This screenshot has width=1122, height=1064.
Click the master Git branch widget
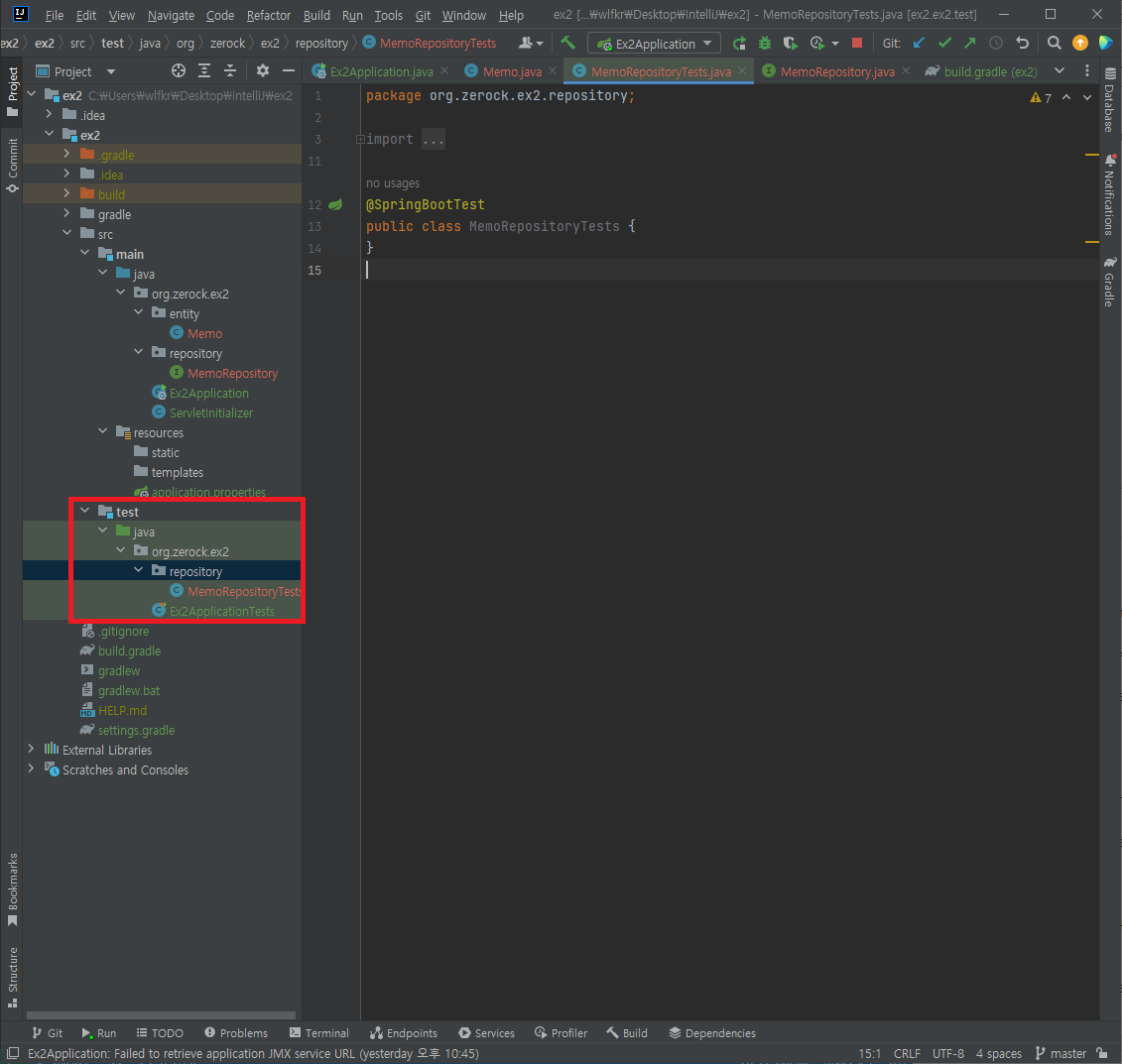click(1060, 1053)
